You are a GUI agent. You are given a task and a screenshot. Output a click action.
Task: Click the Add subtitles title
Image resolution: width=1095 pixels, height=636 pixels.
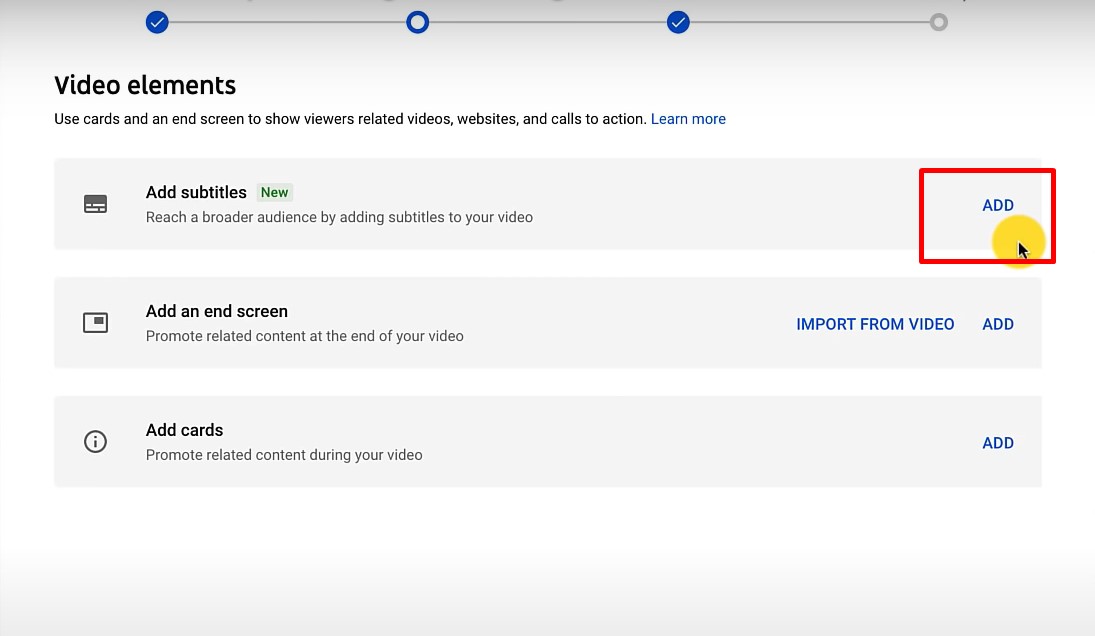(x=196, y=192)
